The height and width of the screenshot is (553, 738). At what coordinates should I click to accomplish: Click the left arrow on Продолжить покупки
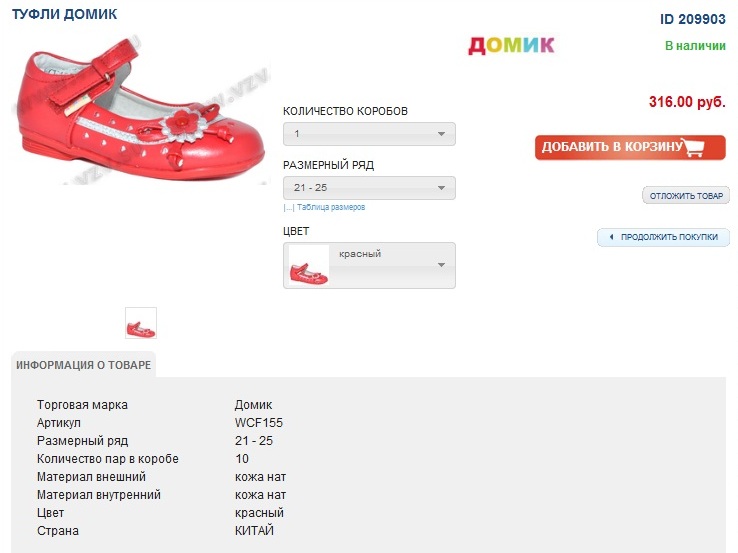pos(610,238)
